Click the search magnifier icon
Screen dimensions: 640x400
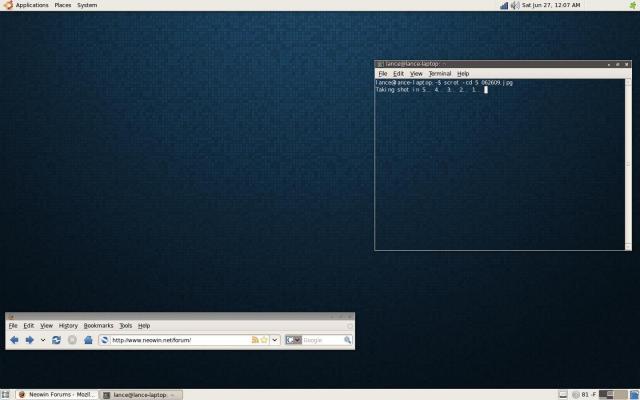(348, 340)
